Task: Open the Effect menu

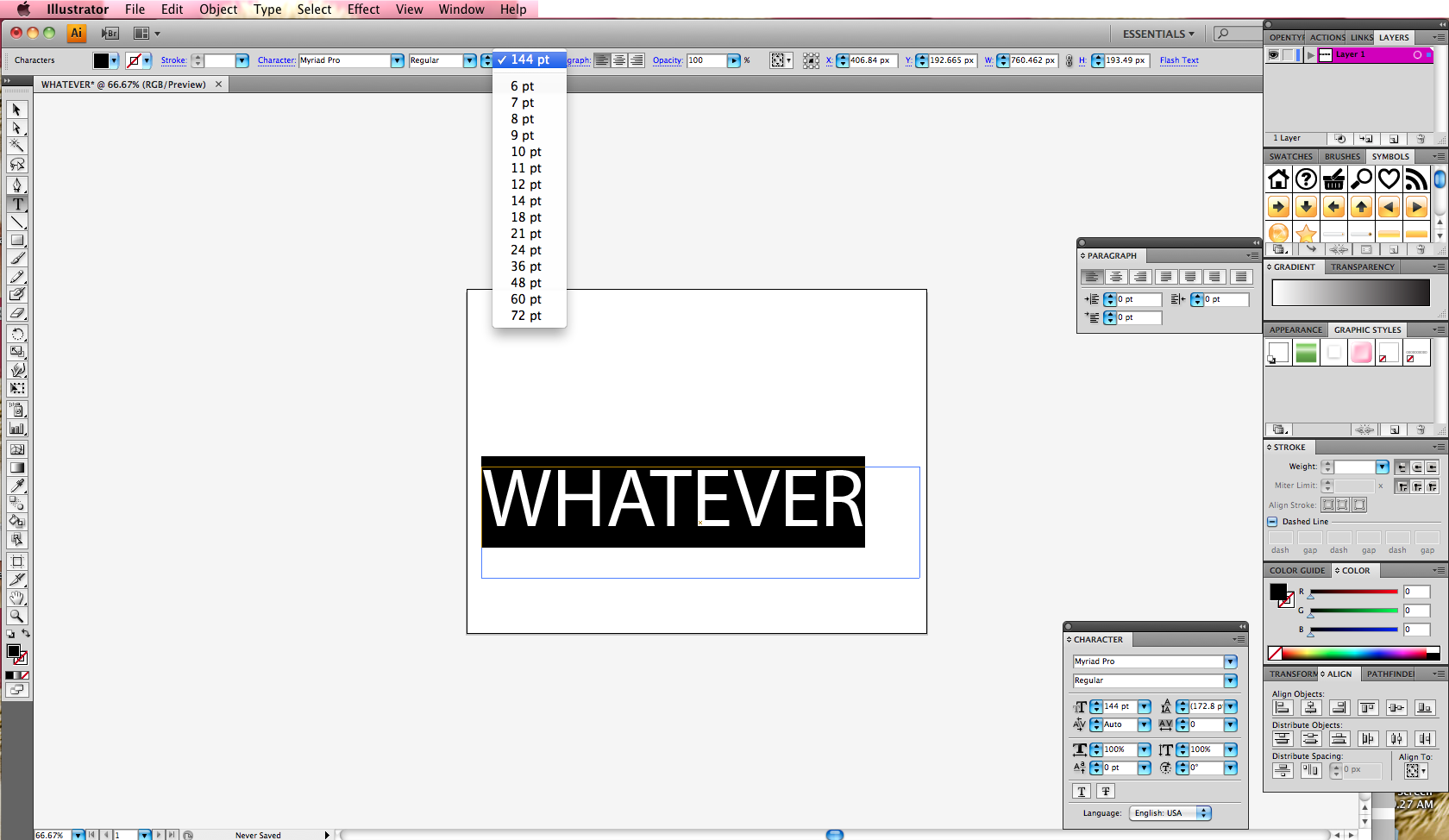Action: tap(363, 9)
